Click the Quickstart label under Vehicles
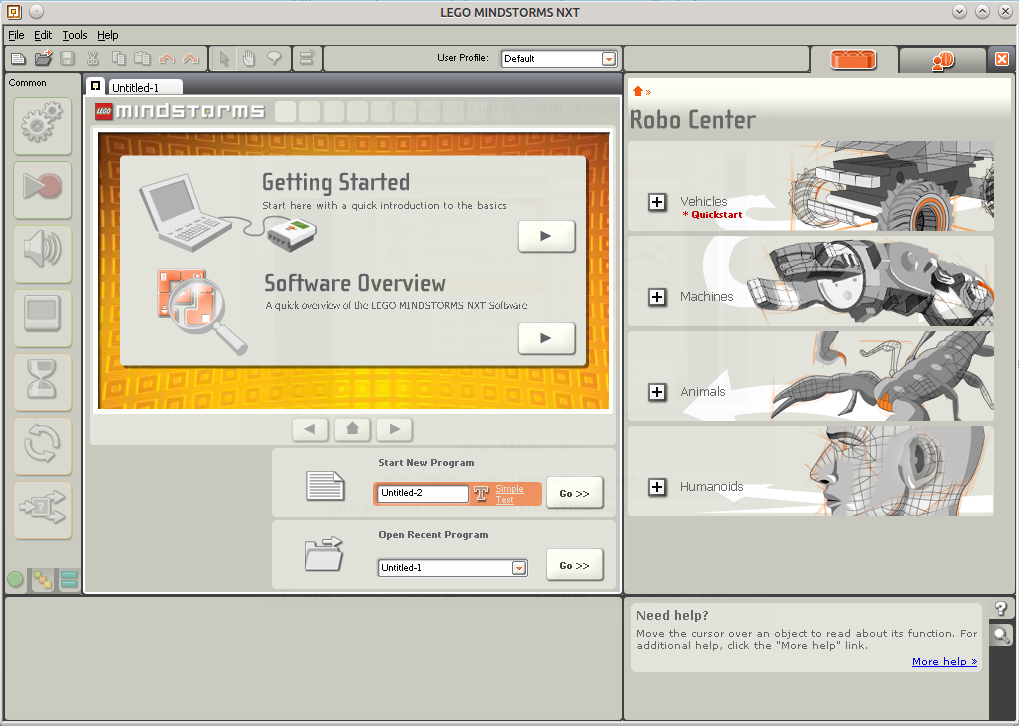The image size is (1019, 726). (x=712, y=214)
